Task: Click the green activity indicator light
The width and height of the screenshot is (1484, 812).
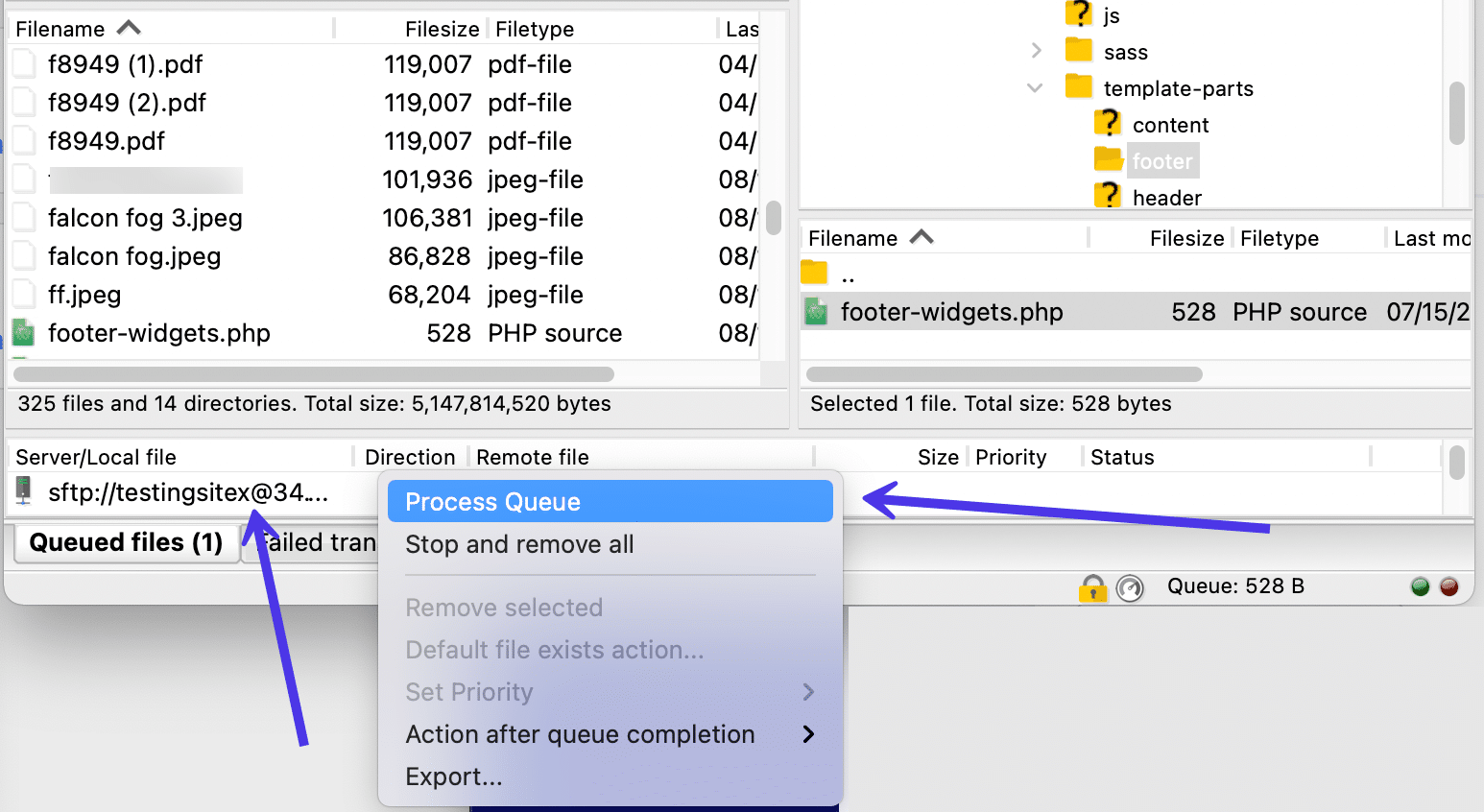Action: [x=1421, y=586]
